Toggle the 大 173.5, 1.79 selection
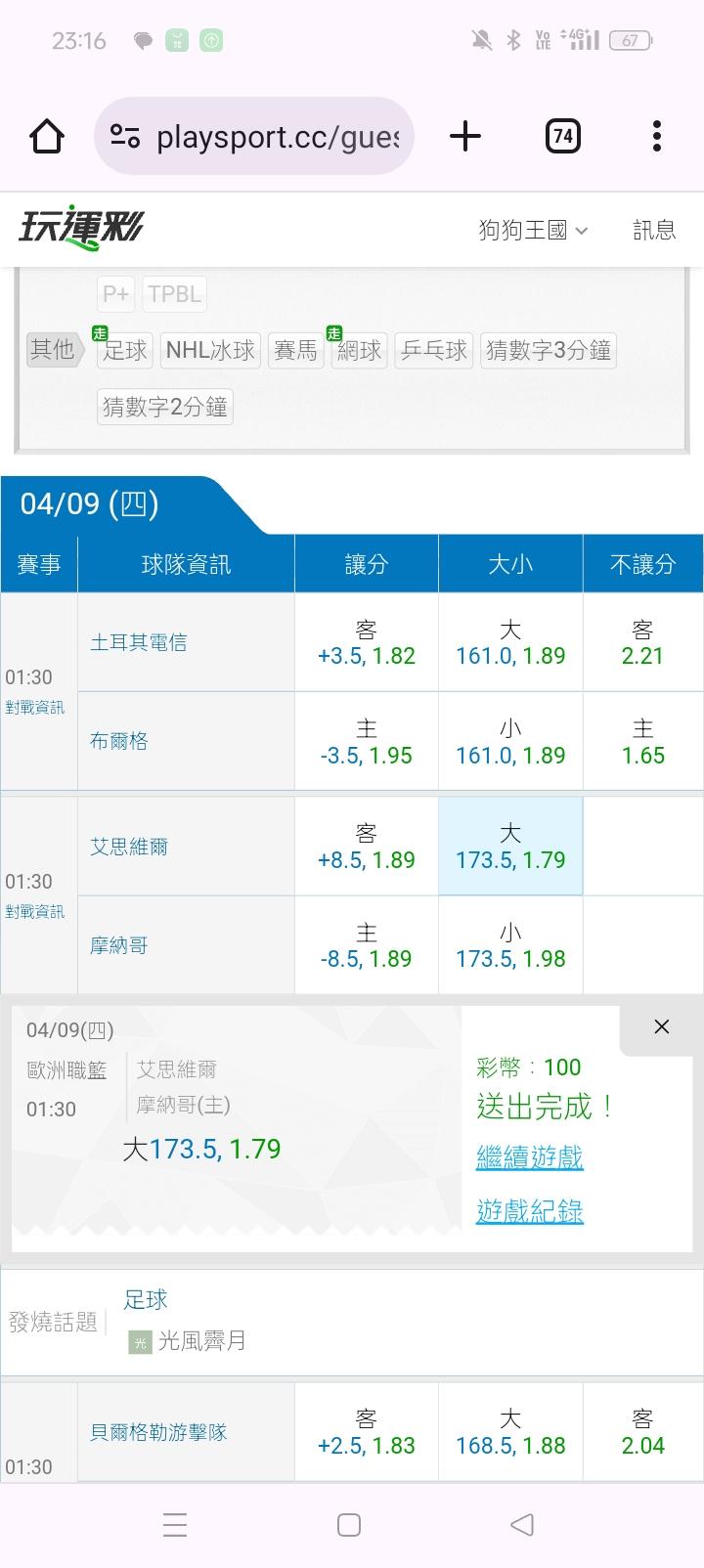This screenshot has height=1568, width=704. click(510, 846)
